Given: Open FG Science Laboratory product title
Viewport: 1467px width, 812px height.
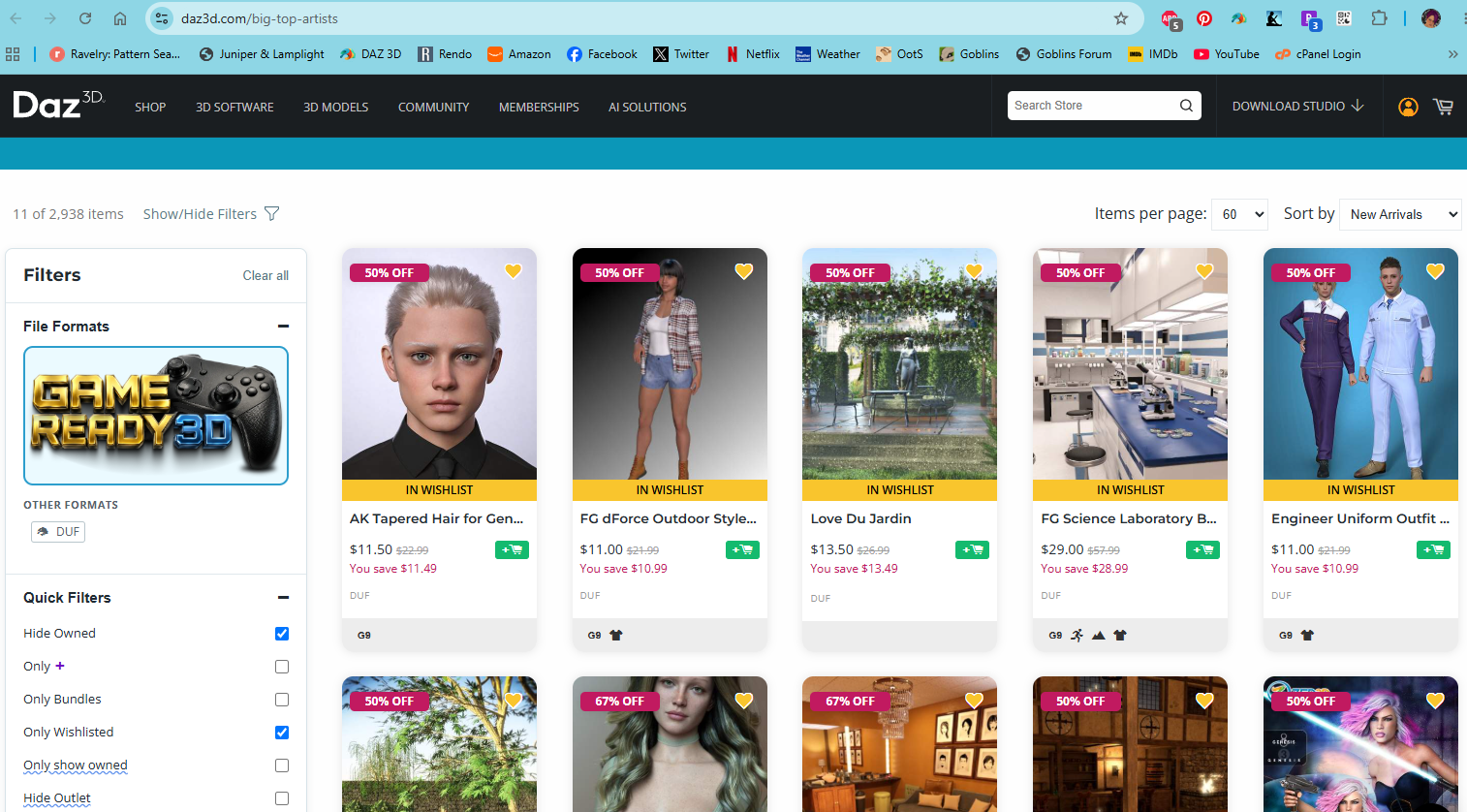Looking at the screenshot, I should pyautogui.click(x=1129, y=518).
